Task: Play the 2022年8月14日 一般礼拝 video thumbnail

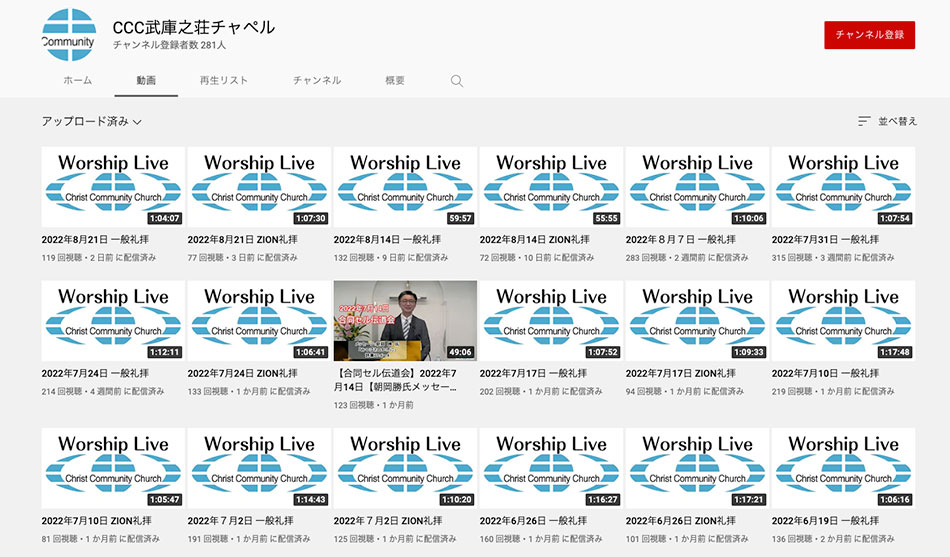Action: point(405,187)
